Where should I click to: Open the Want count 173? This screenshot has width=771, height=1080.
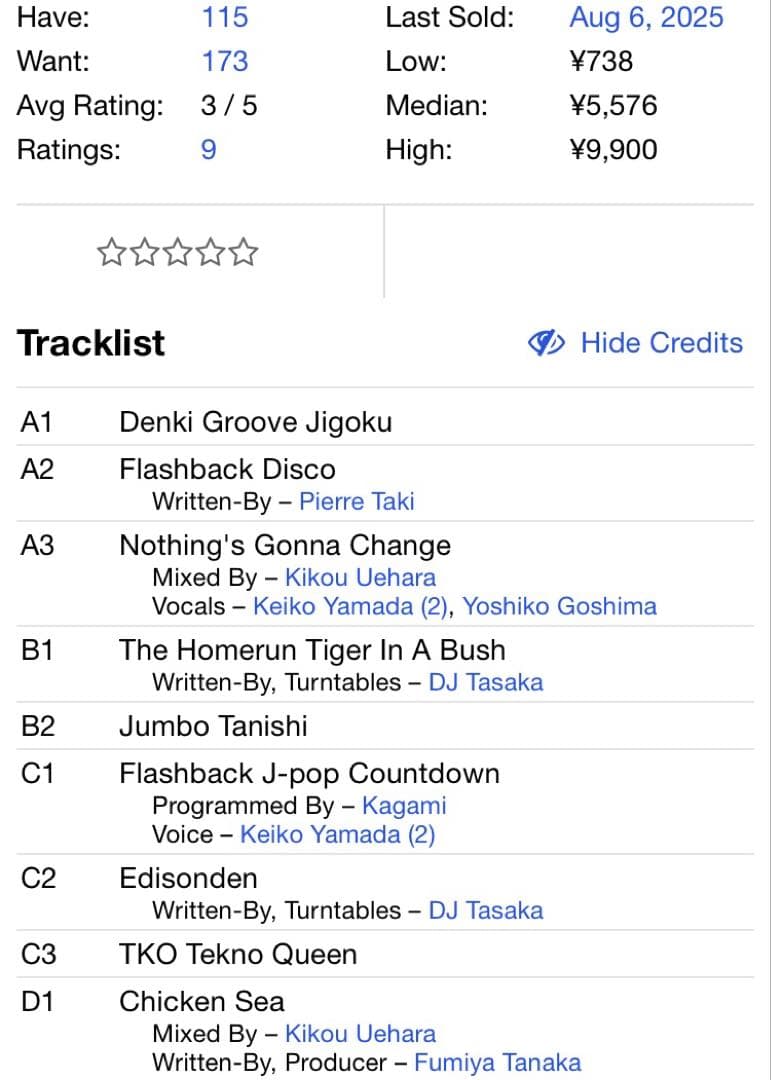[224, 61]
